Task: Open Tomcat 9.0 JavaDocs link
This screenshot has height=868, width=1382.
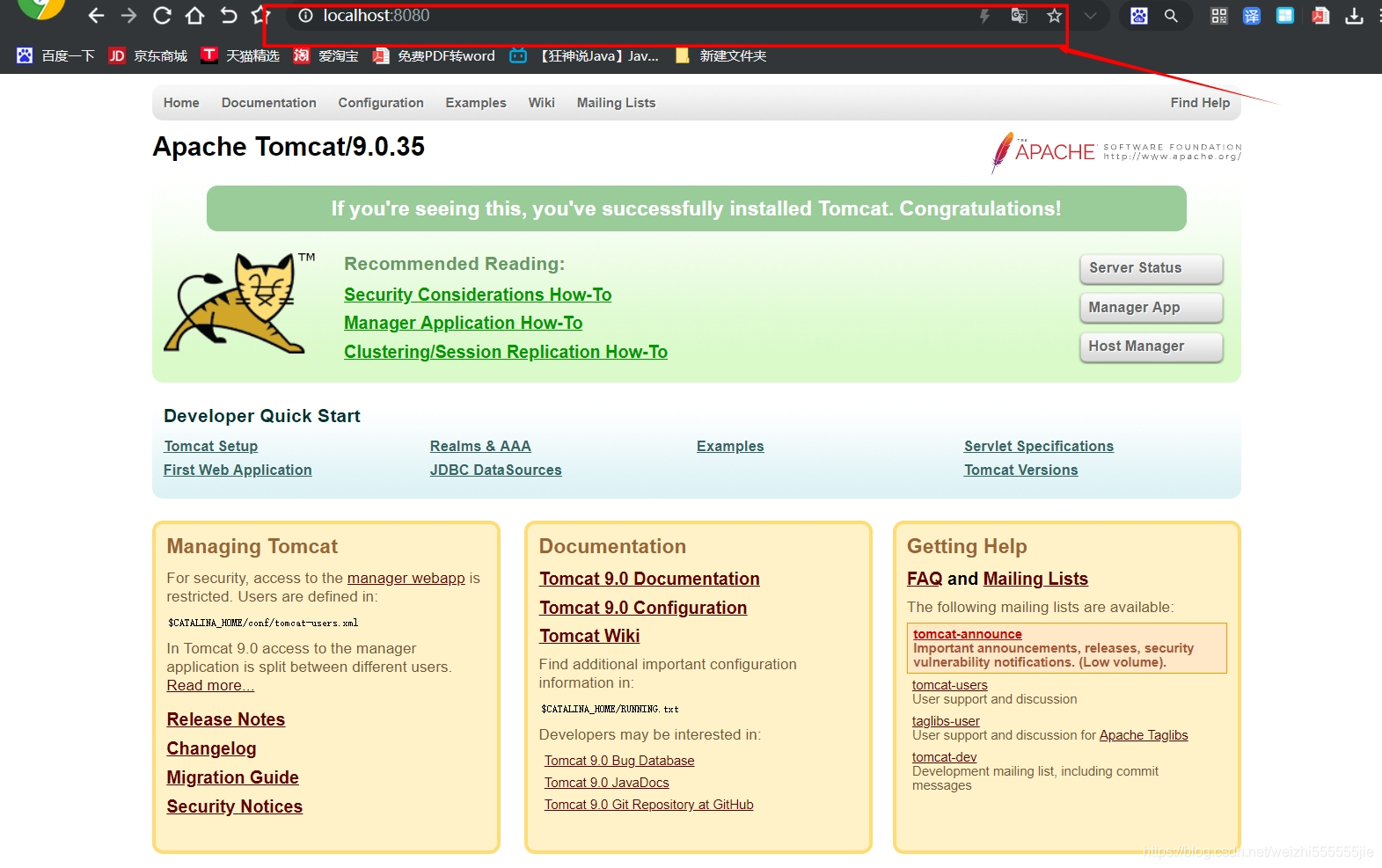Action: (607, 783)
